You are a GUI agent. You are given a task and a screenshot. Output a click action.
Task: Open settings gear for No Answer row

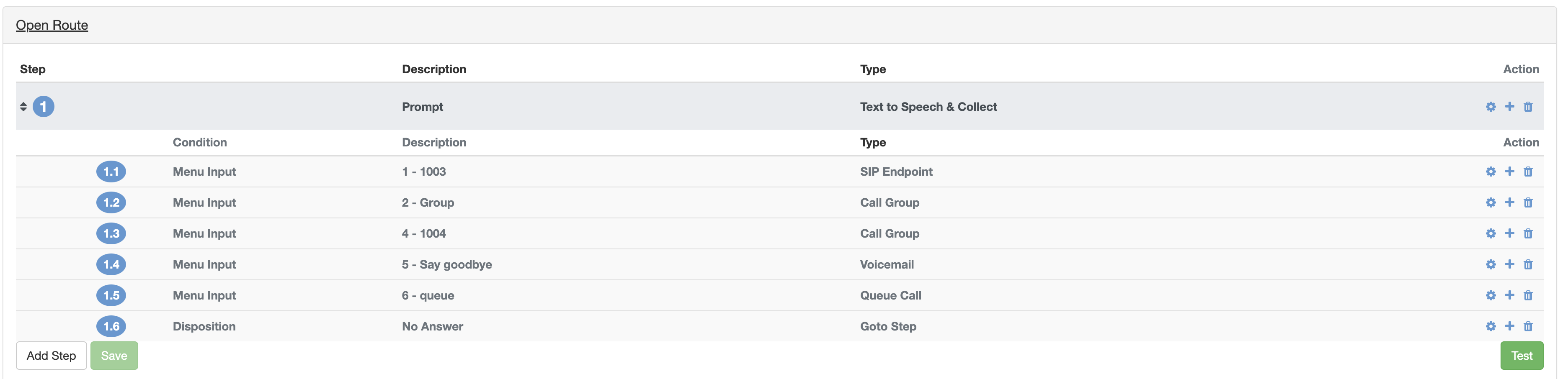[x=1491, y=327]
